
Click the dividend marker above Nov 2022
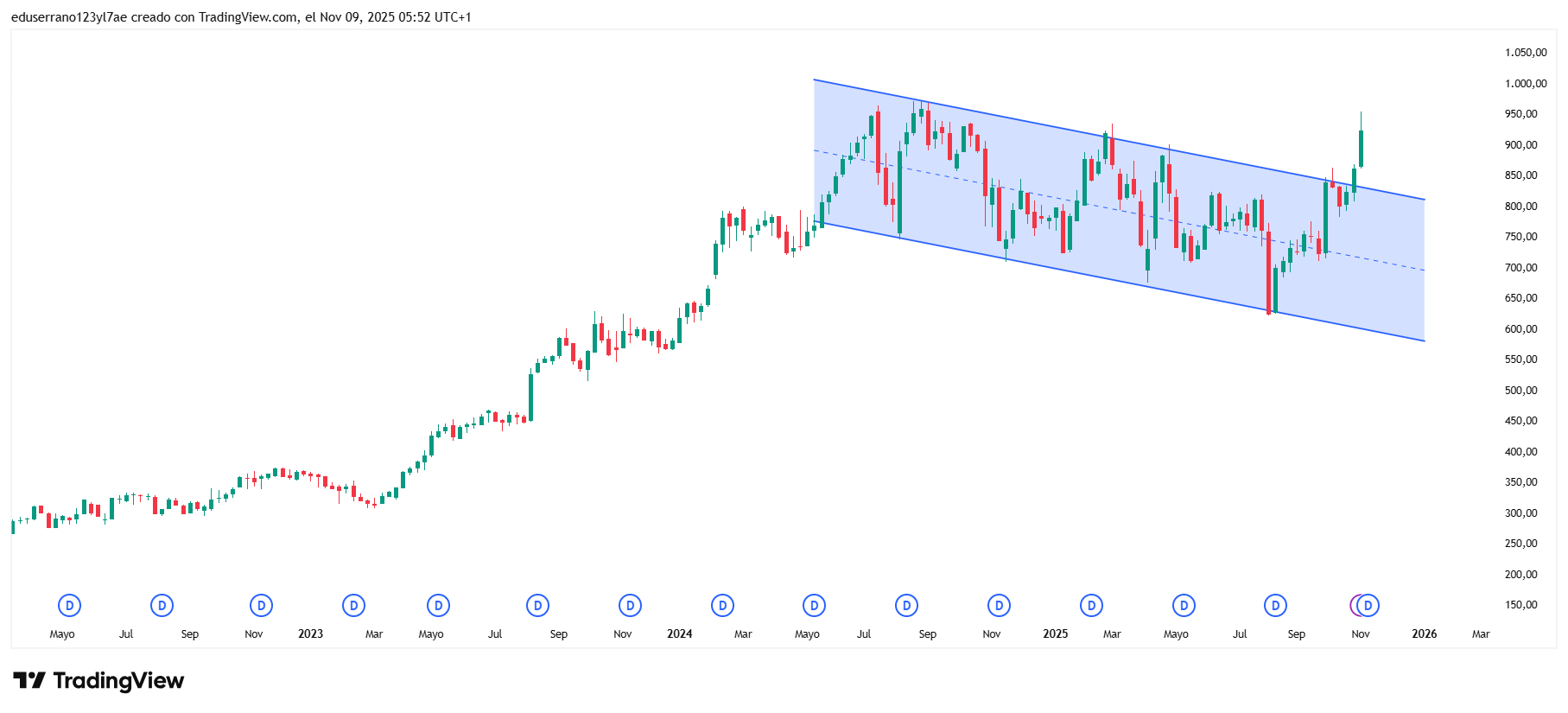click(261, 606)
